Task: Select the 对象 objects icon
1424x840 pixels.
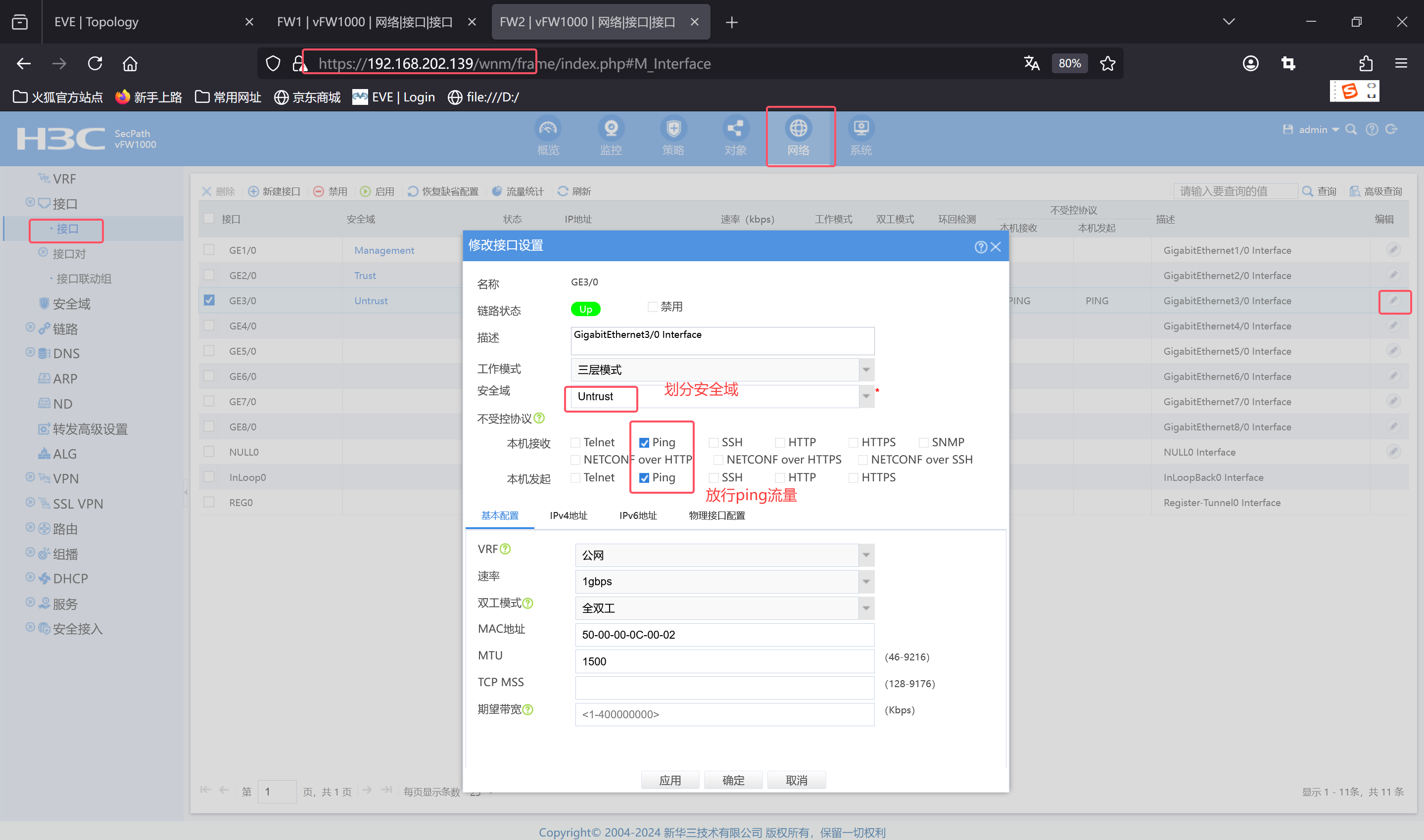Action: coord(735,129)
